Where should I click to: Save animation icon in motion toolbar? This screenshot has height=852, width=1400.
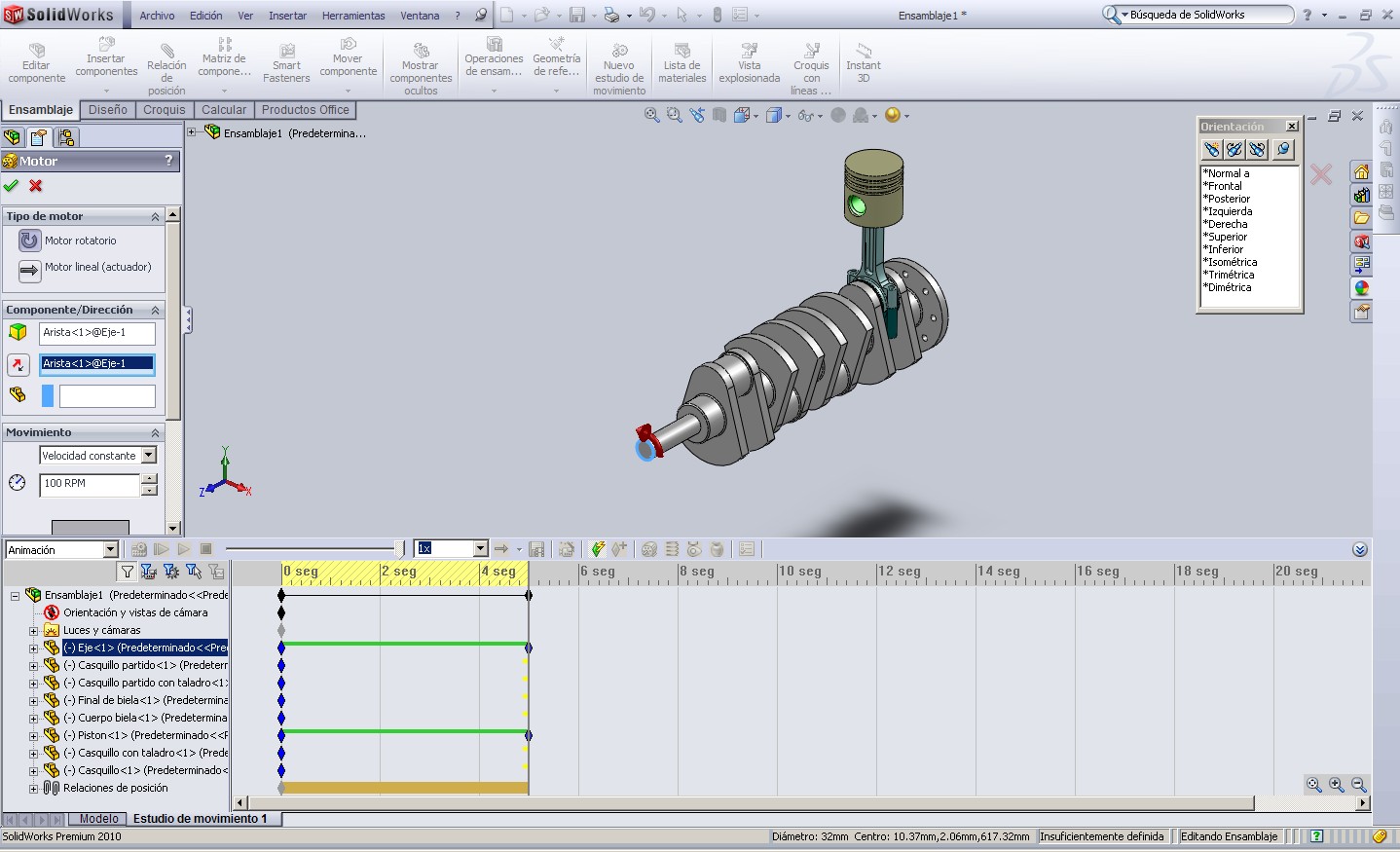(536, 549)
